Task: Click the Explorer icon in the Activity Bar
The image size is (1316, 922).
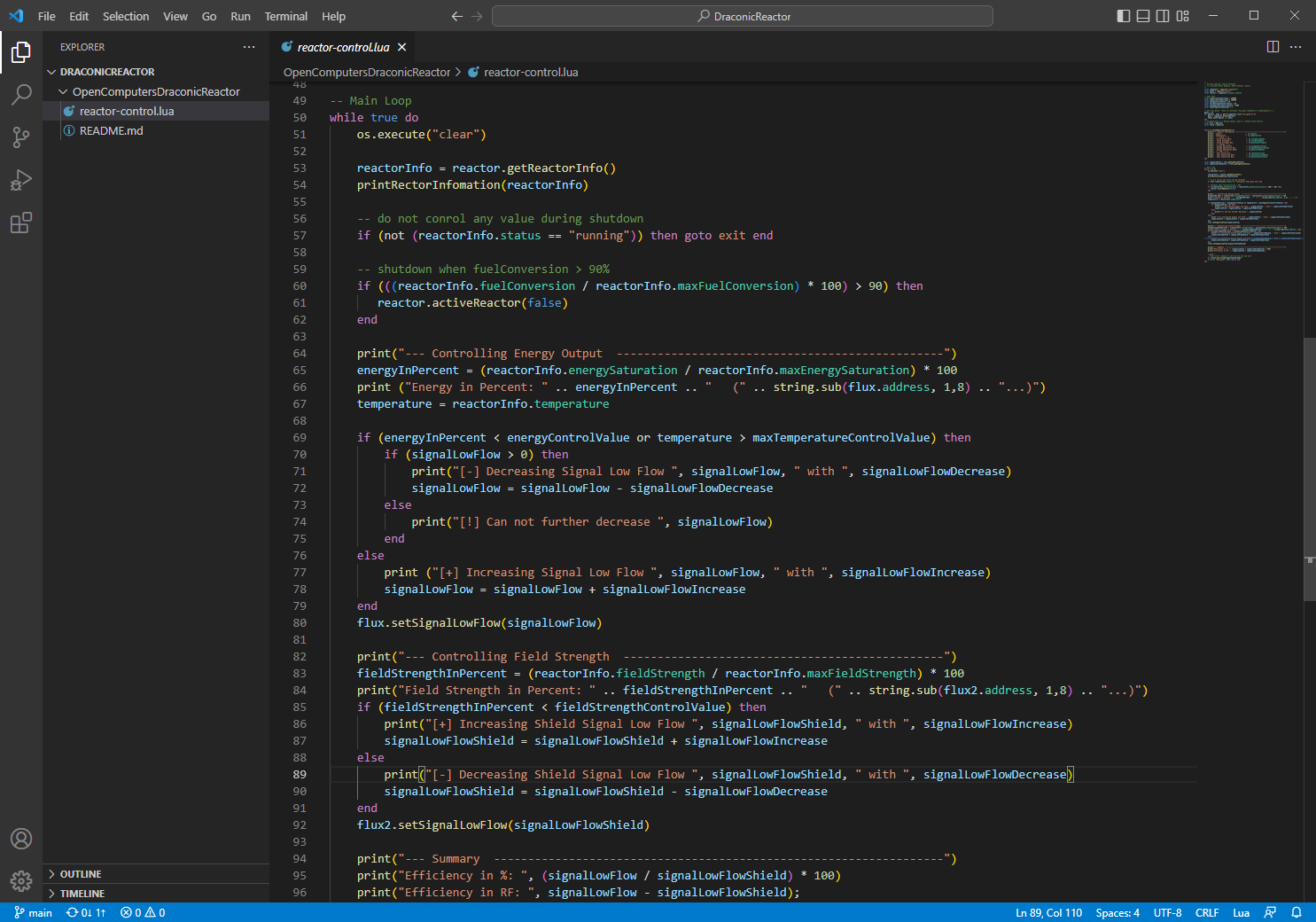Action: [21, 52]
